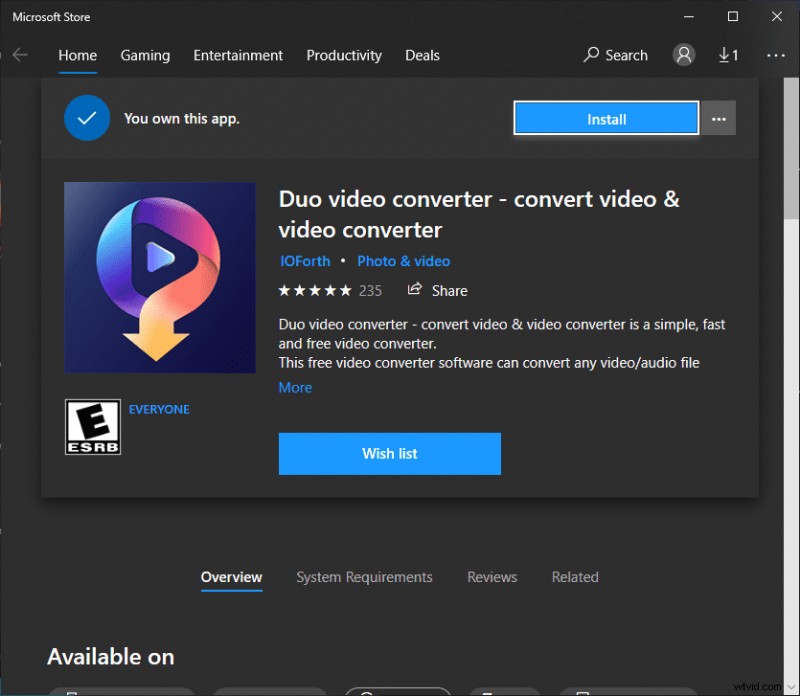800x696 pixels.
Task: Open the Photo & video category
Action: pyautogui.click(x=403, y=261)
